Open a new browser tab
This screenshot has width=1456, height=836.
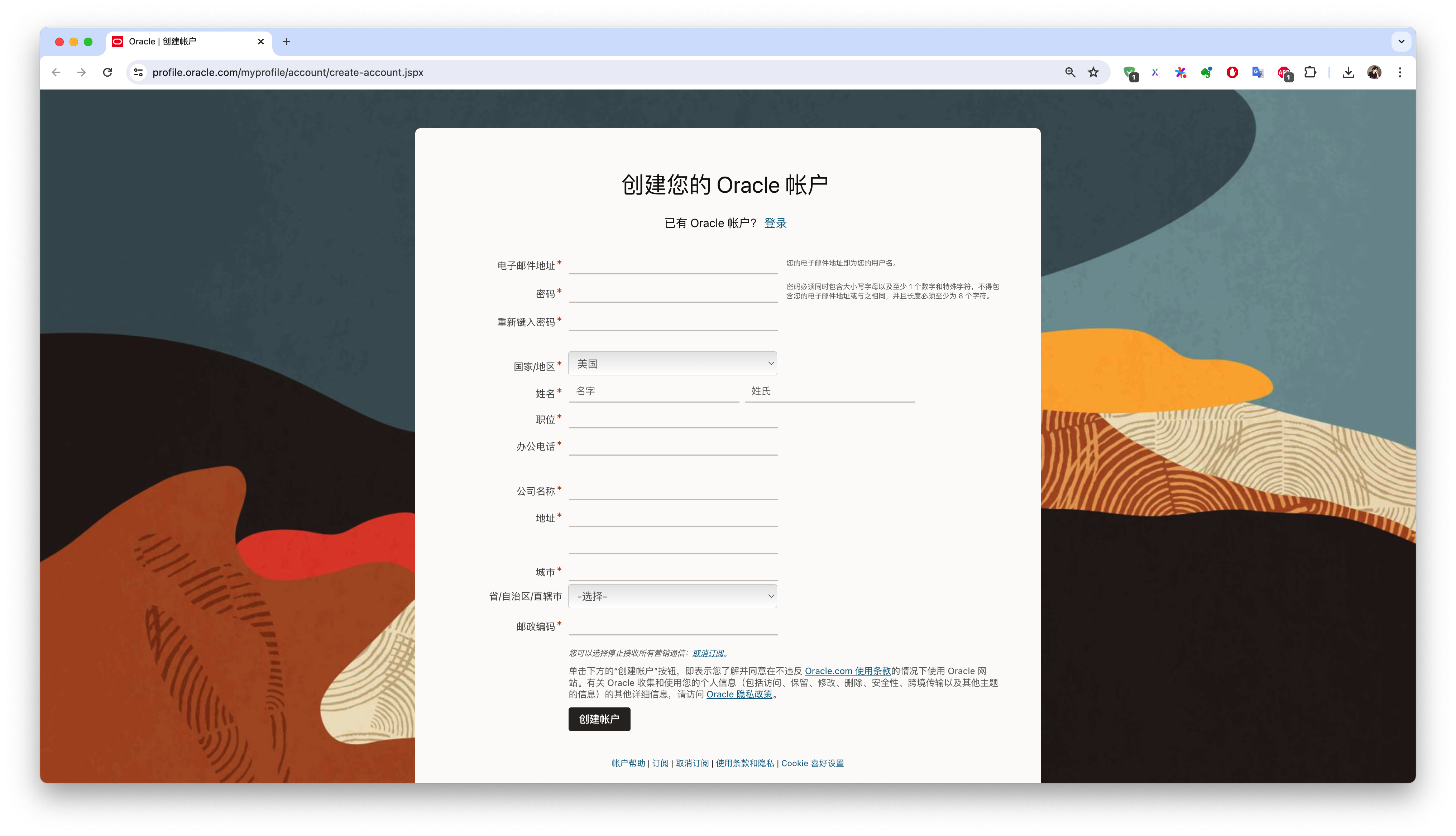click(287, 41)
